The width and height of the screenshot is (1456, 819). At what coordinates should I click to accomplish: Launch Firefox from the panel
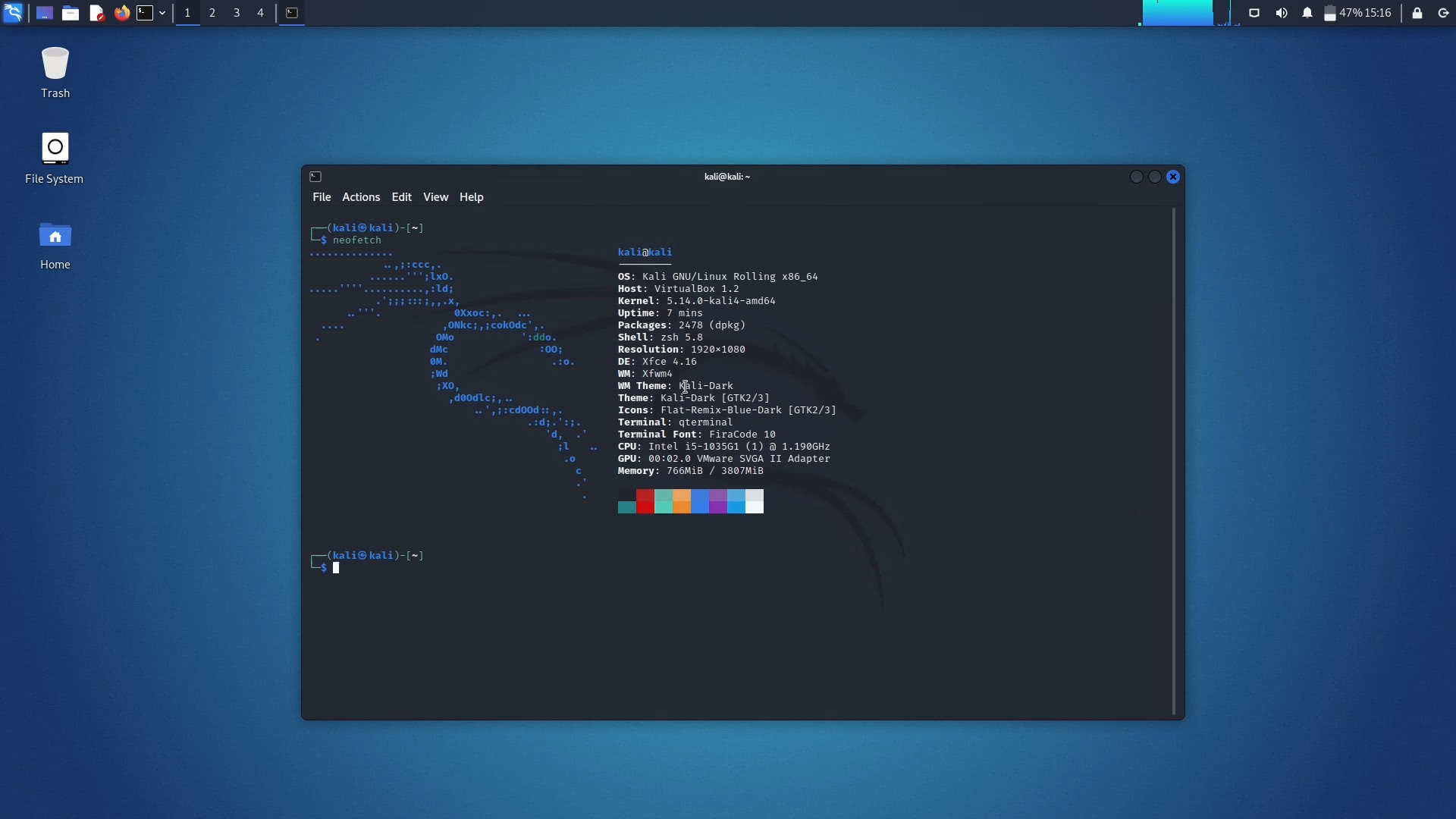click(x=121, y=12)
